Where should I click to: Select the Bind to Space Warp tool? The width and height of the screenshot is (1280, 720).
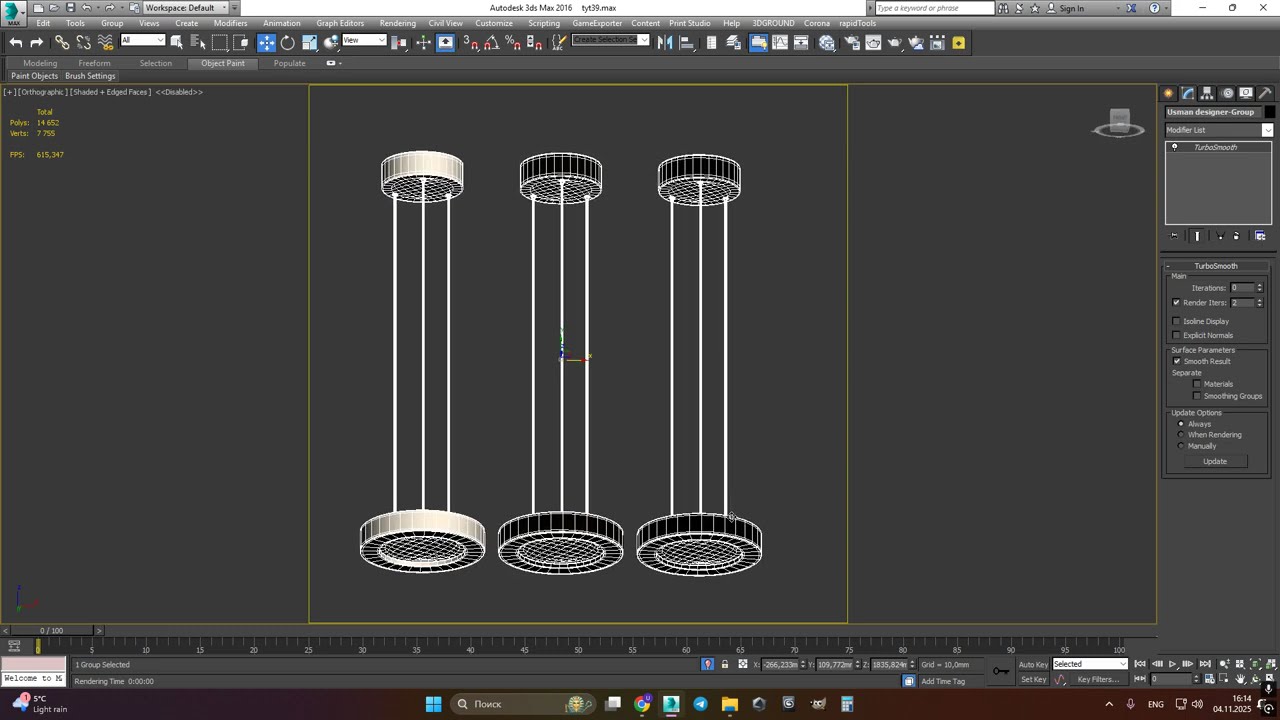tap(105, 42)
